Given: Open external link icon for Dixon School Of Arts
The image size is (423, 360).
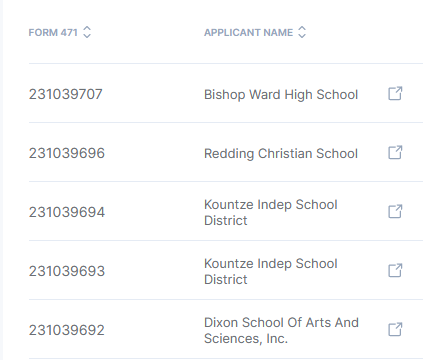Looking at the screenshot, I should tap(395, 330).
